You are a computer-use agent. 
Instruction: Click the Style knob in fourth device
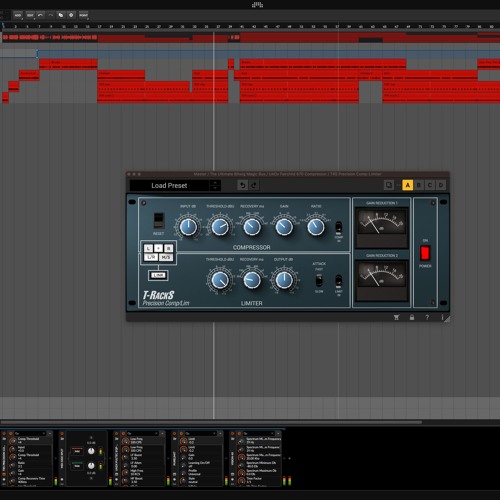183,480
